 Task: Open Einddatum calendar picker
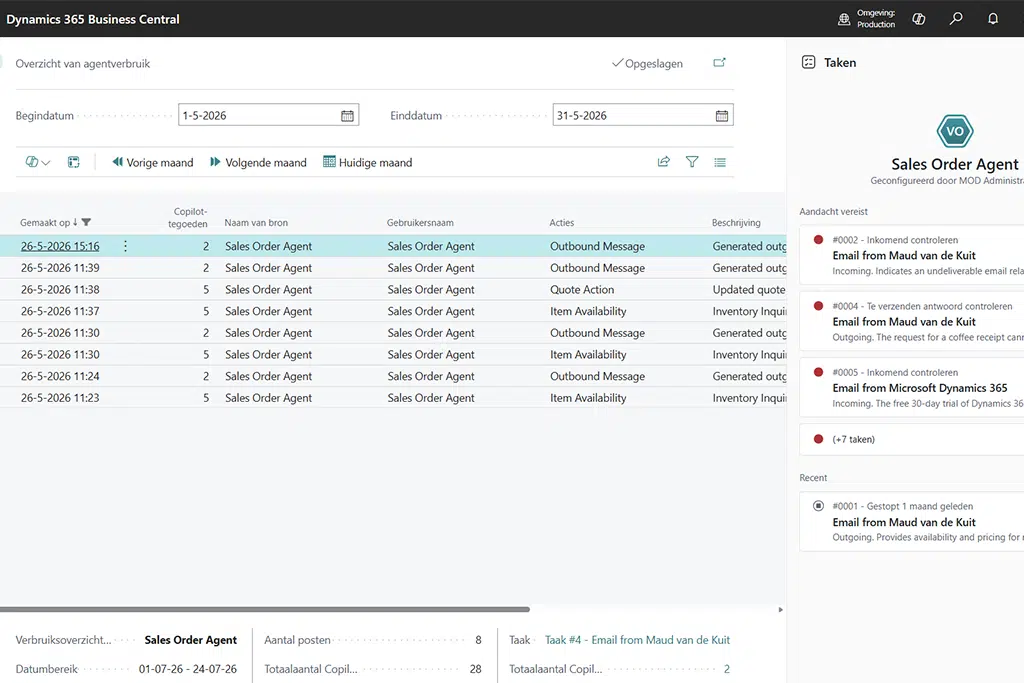point(722,116)
